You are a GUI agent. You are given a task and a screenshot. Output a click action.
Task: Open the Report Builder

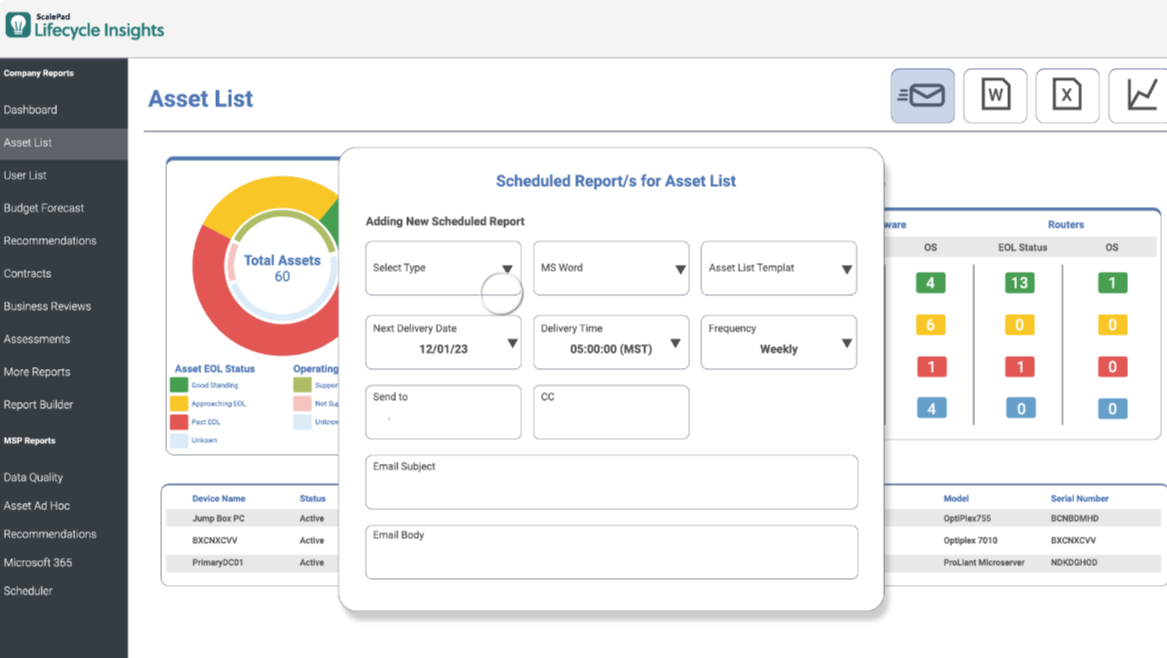point(40,404)
